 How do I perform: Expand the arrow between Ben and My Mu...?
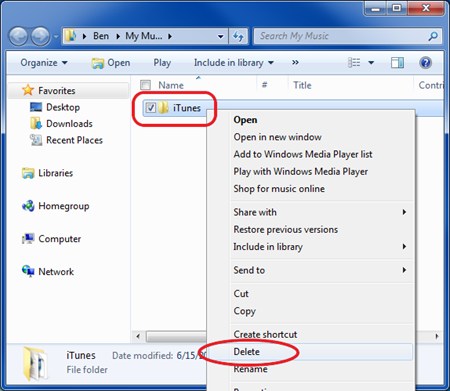coord(118,36)
